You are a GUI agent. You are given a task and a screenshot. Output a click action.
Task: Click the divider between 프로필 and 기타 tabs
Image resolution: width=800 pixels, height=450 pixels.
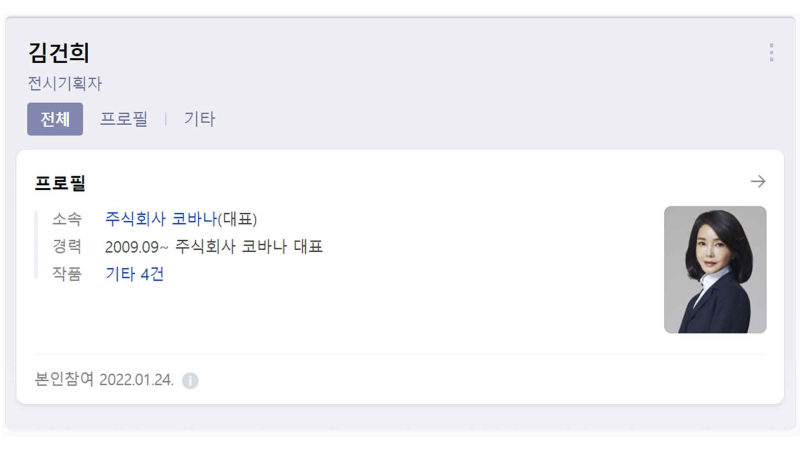tap(166, 119)
